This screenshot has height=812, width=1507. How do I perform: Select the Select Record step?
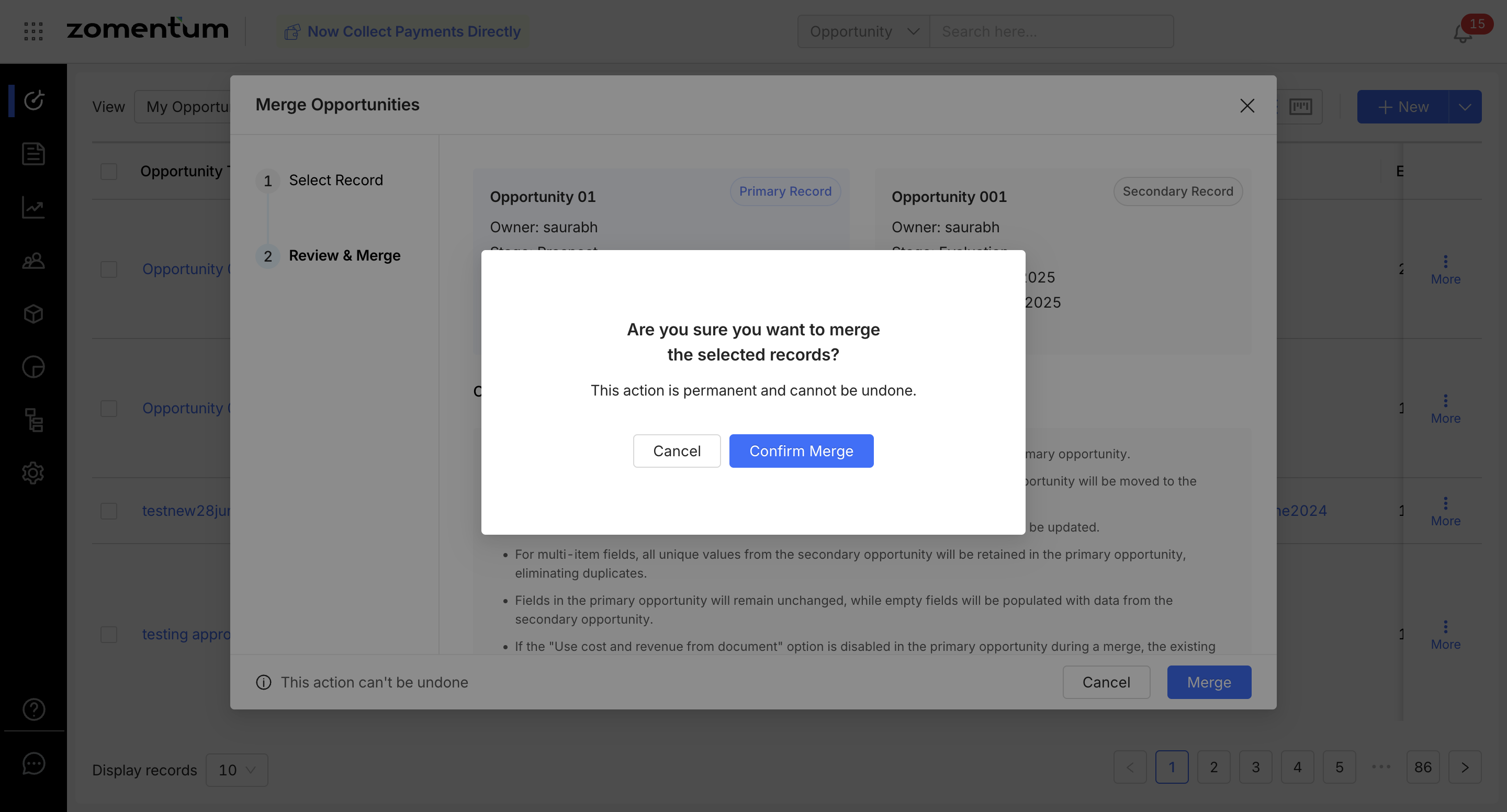point(335,180)
